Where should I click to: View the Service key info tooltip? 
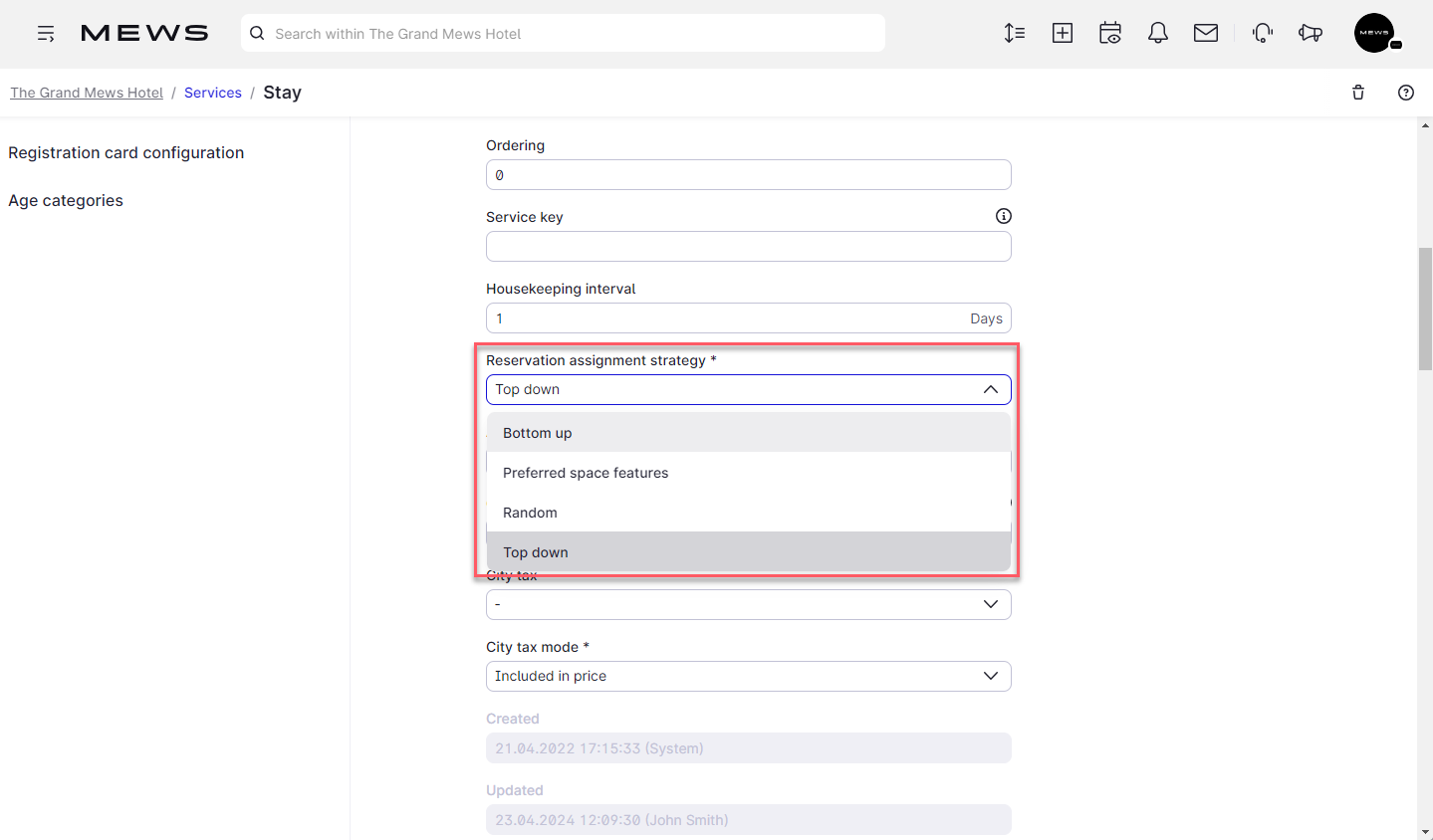pyautogui.click(x=1003, y=216)
